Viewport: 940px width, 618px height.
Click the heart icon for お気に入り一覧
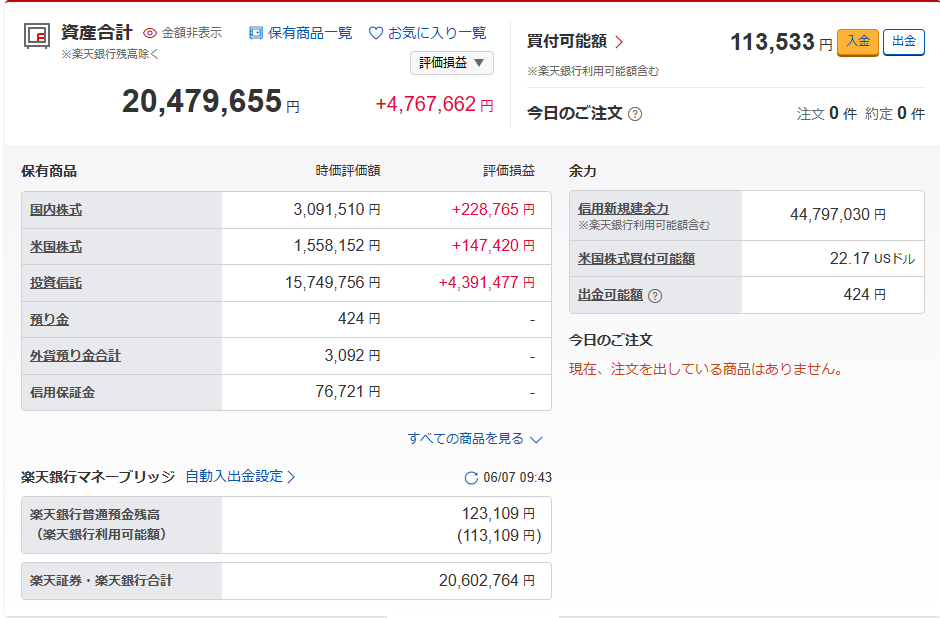coord(376,33)
